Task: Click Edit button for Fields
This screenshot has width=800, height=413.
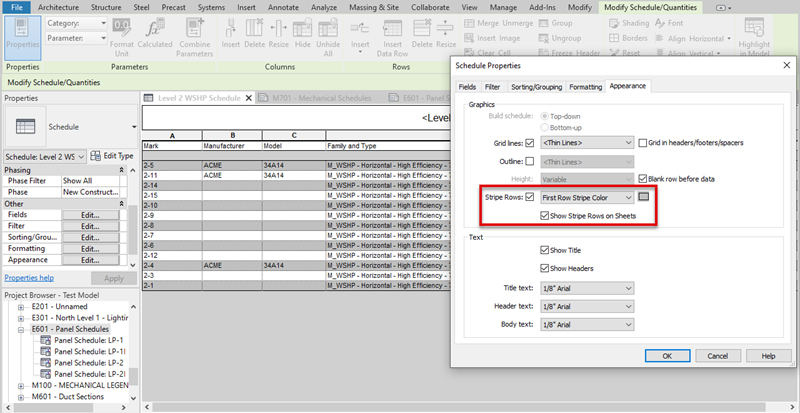Action: [90, 215]
